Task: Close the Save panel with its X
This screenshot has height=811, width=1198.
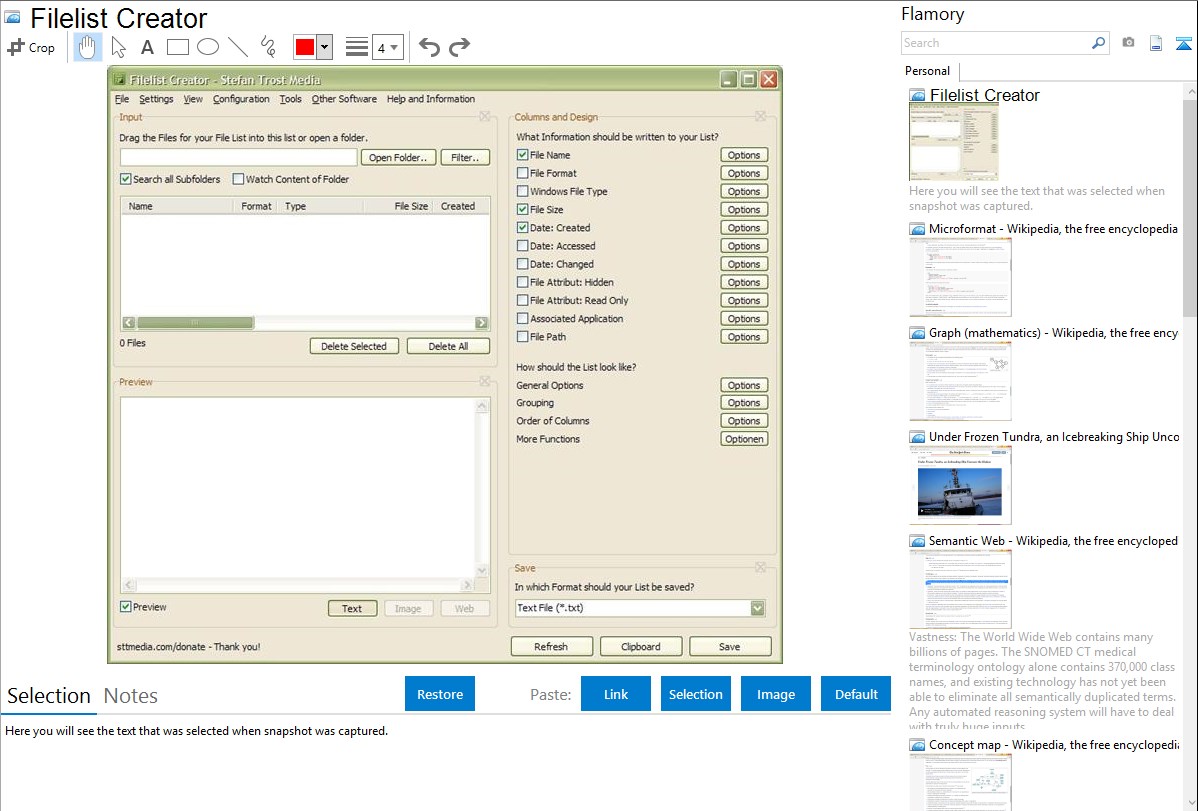Action: pos(760,567)
